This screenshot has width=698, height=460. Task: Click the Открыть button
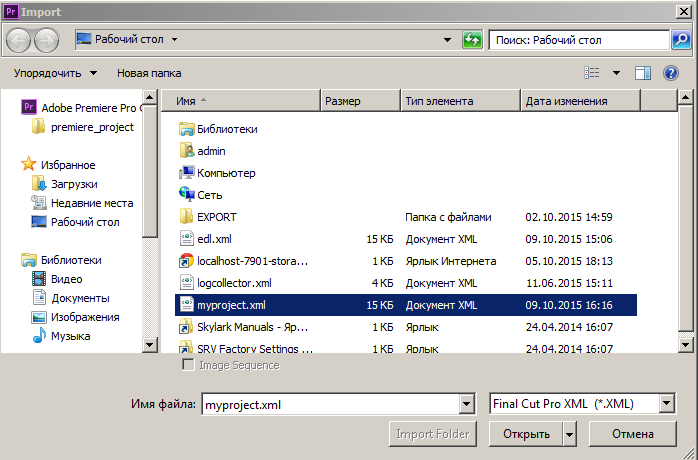pos(527,434)
